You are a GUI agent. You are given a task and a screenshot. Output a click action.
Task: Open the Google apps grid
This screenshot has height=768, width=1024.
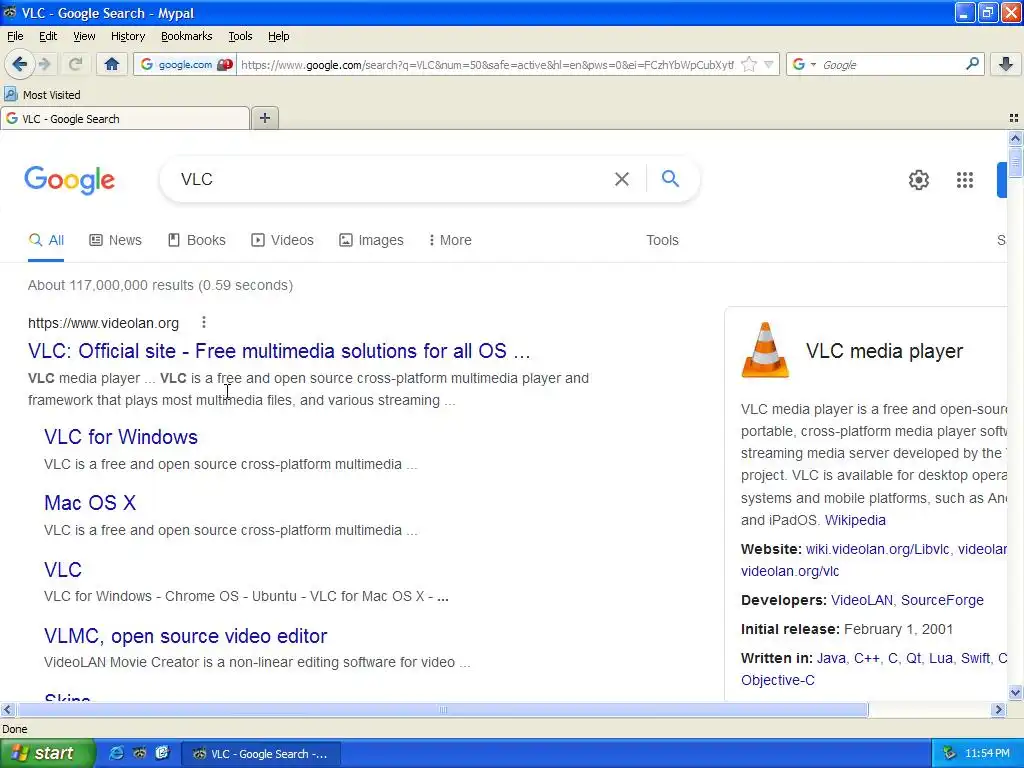click(x=965, y=180)
